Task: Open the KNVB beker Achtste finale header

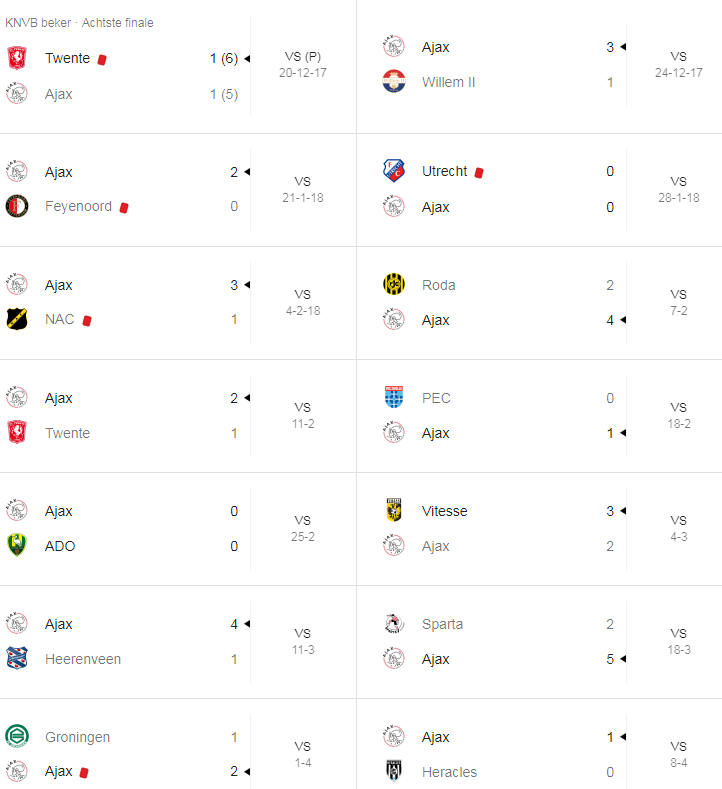Action: pos(80,22)
